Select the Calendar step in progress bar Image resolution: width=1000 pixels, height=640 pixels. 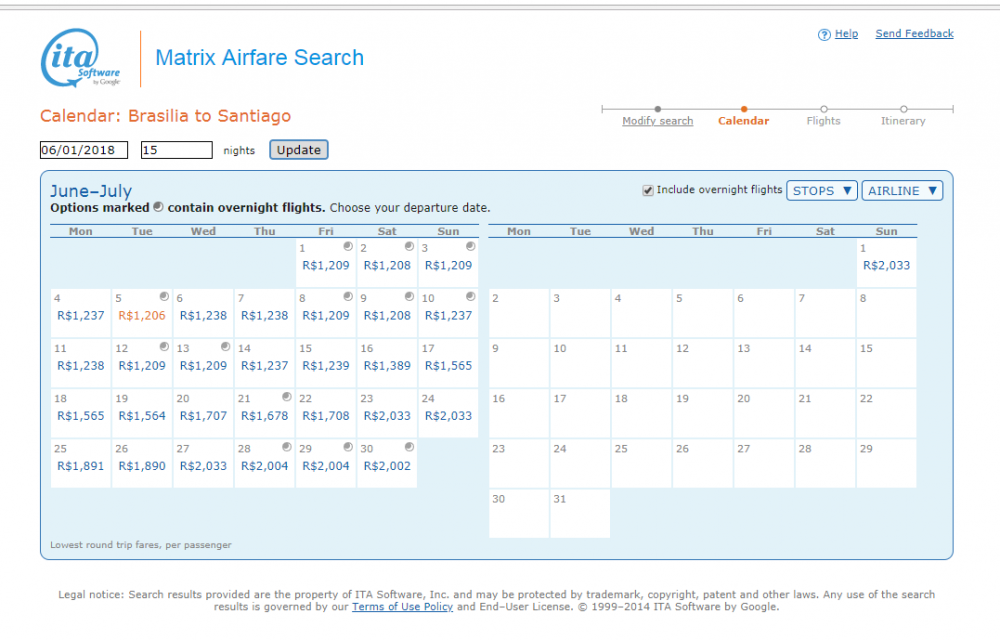pyautogui.click(x=743, y=121)
